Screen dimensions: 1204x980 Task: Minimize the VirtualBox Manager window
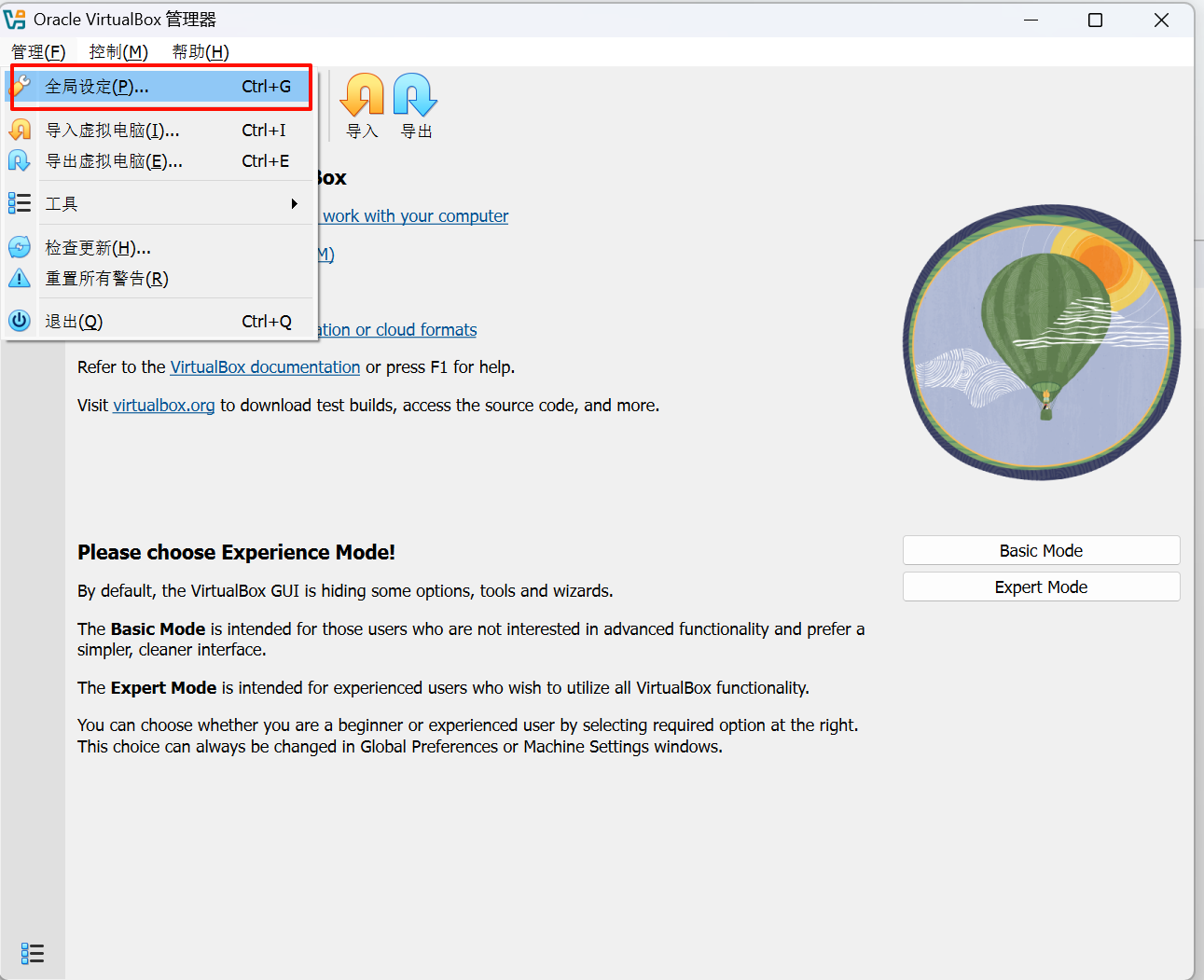(x=1031, y=20)
